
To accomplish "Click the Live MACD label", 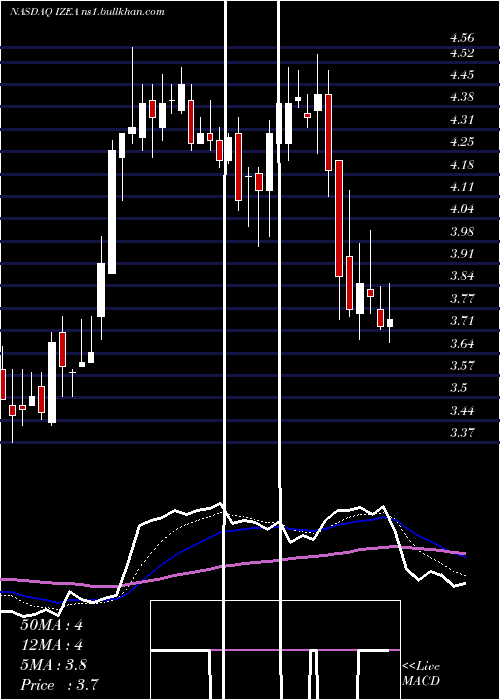I will pos(421,673).
